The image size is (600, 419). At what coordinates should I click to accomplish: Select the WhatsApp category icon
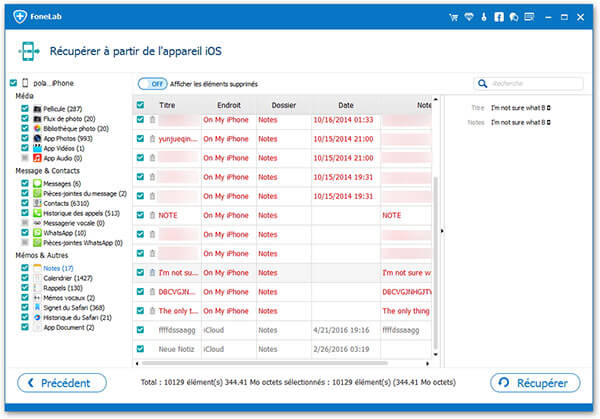[x=37, y=233]
